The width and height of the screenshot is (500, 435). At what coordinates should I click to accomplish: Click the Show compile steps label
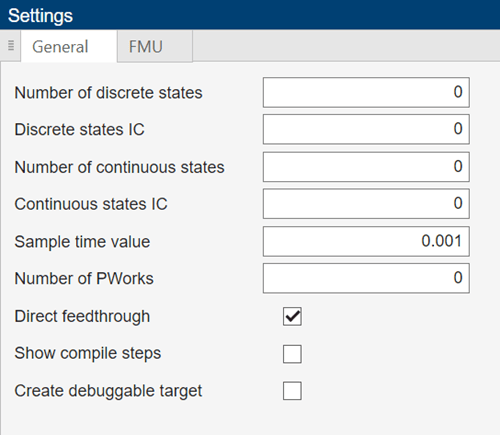[x=88, y=353]
